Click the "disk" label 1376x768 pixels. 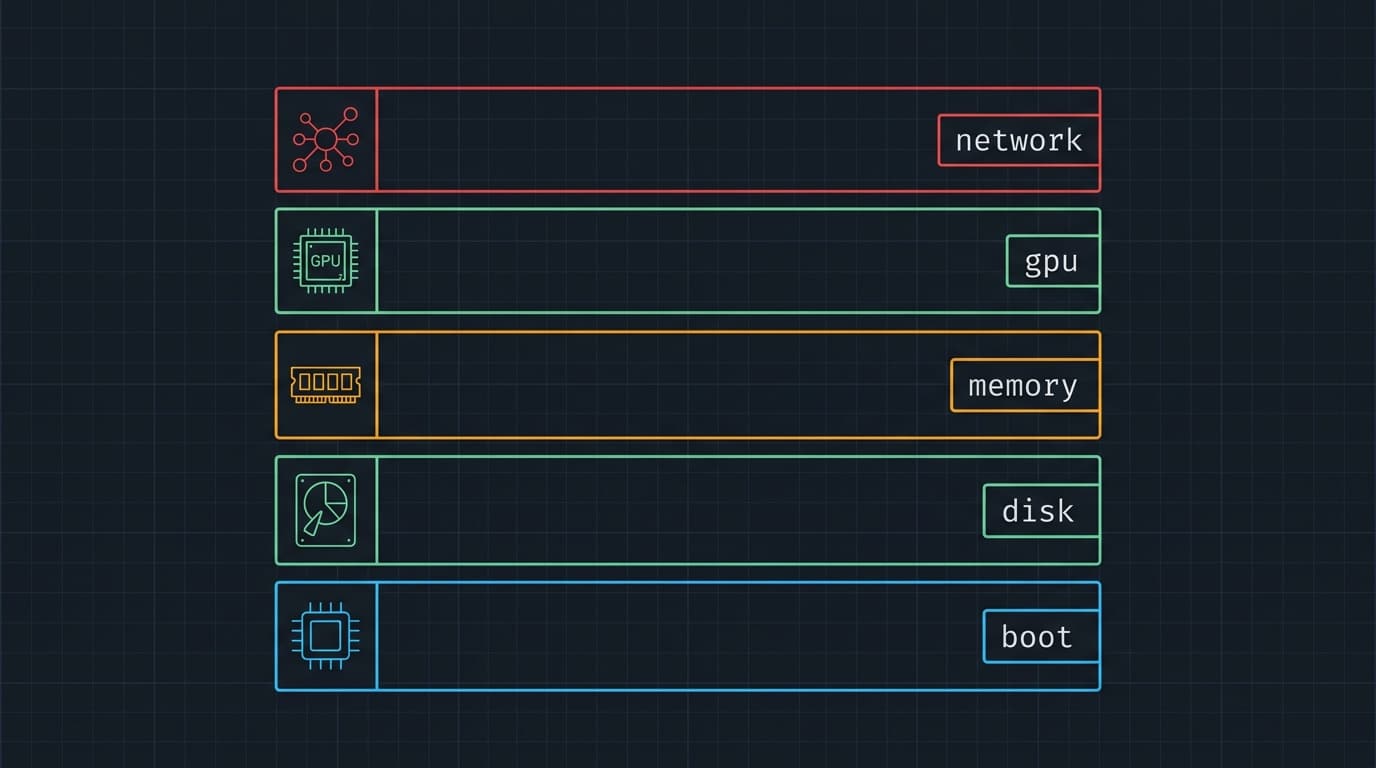tap(1041, 511)
